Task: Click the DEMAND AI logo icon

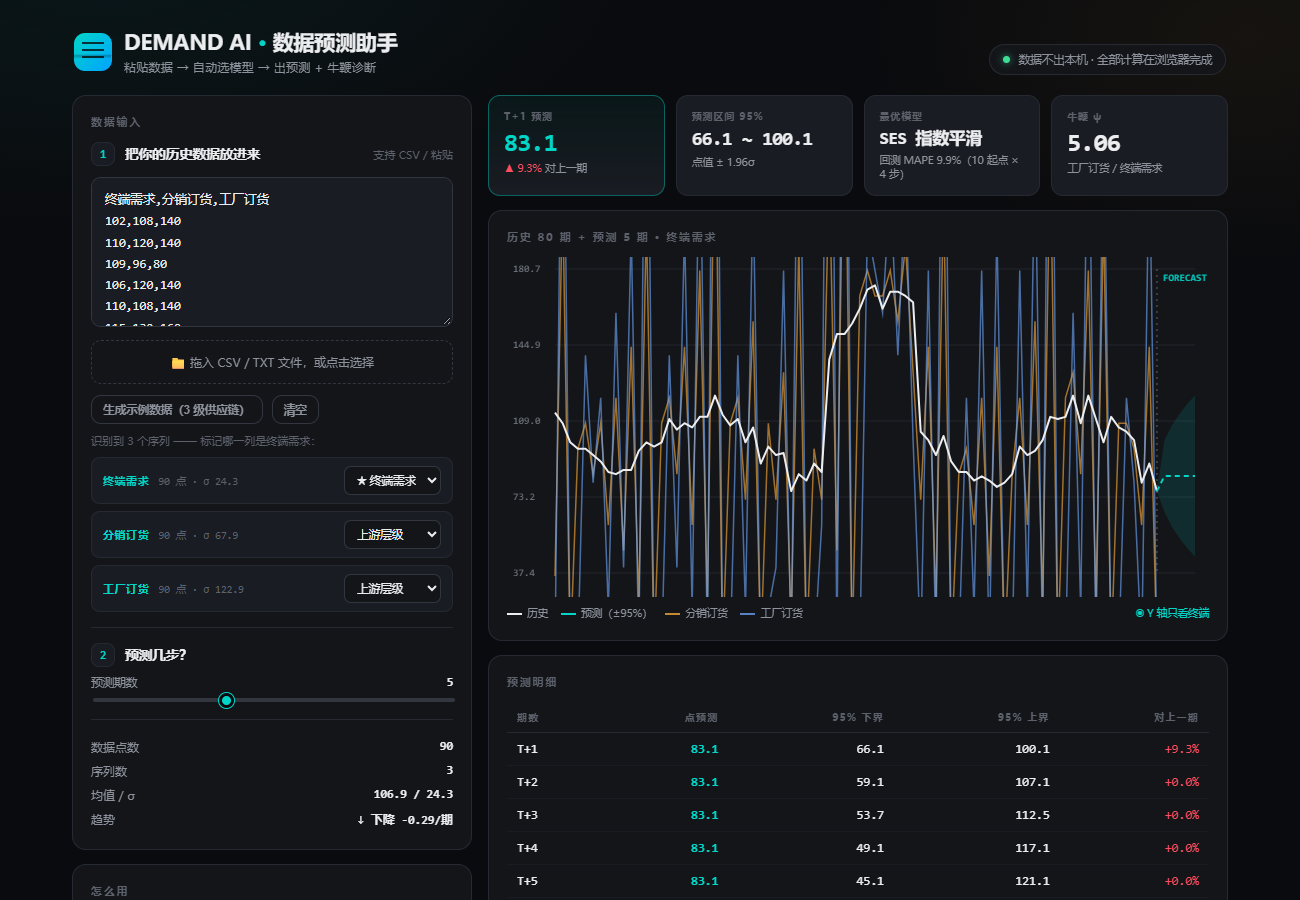Action: [93, 52]
